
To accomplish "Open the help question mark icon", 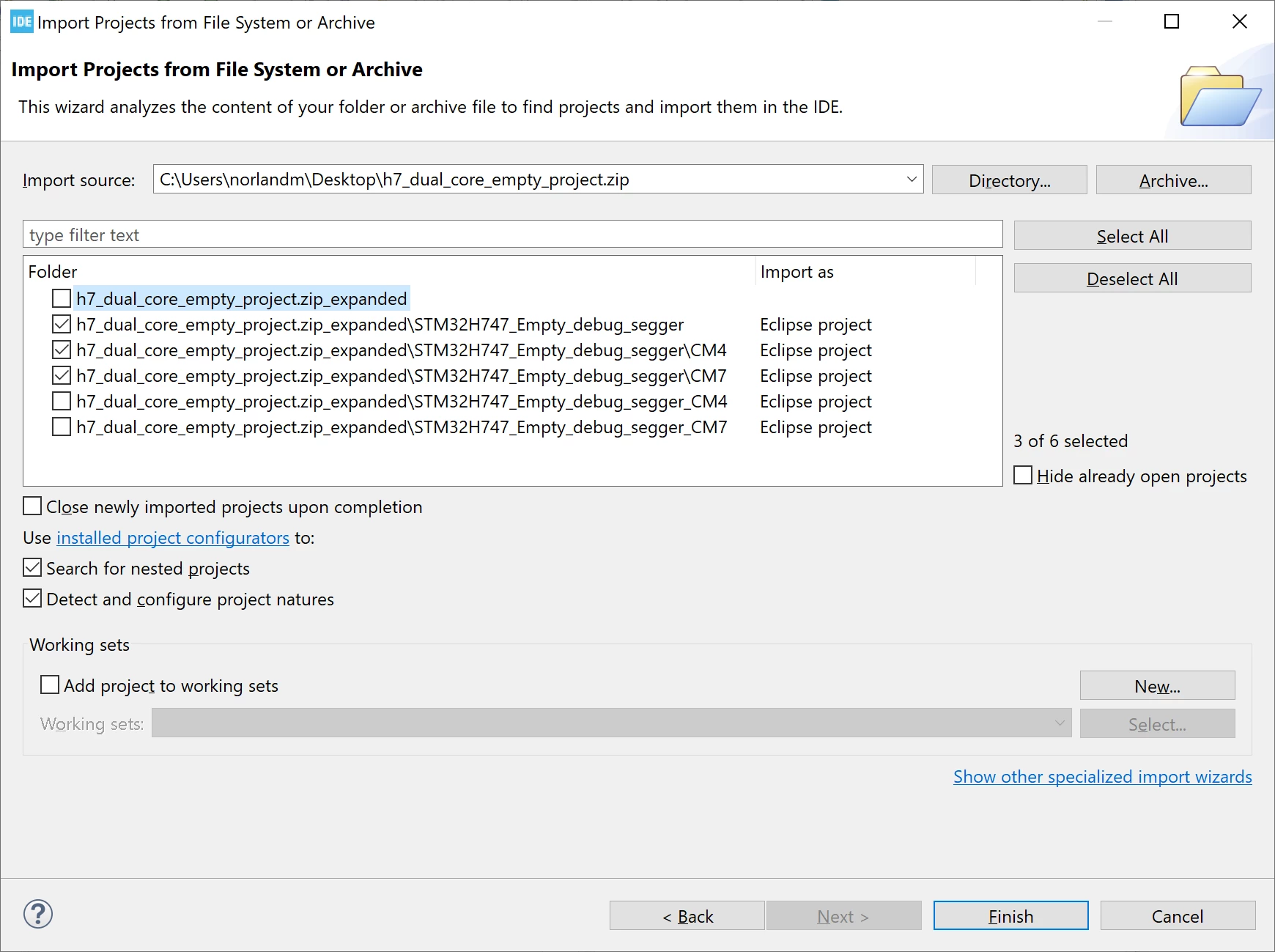I will pyautogui.click(x=38, y=914).
